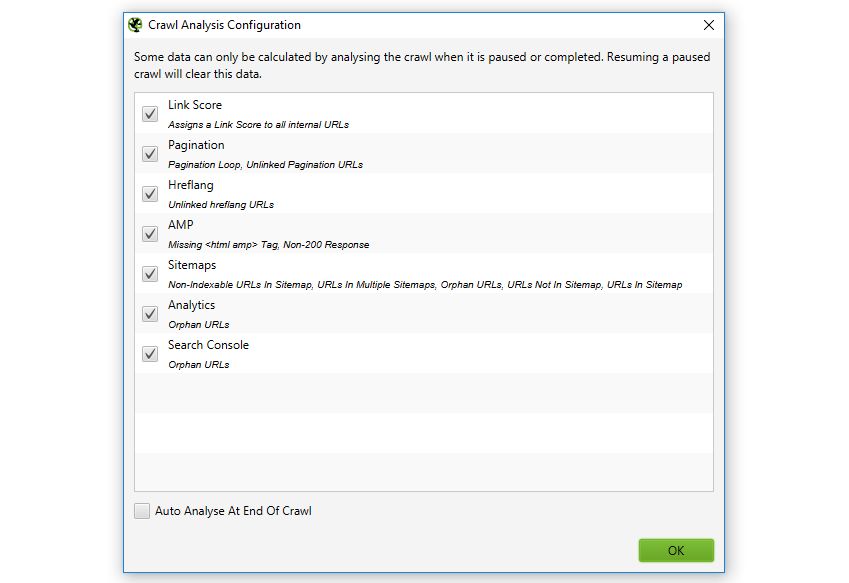Enable Auto Analyse At End Of Crawl
The width and height of the screenshot is (849, 583).
point(142,511)
